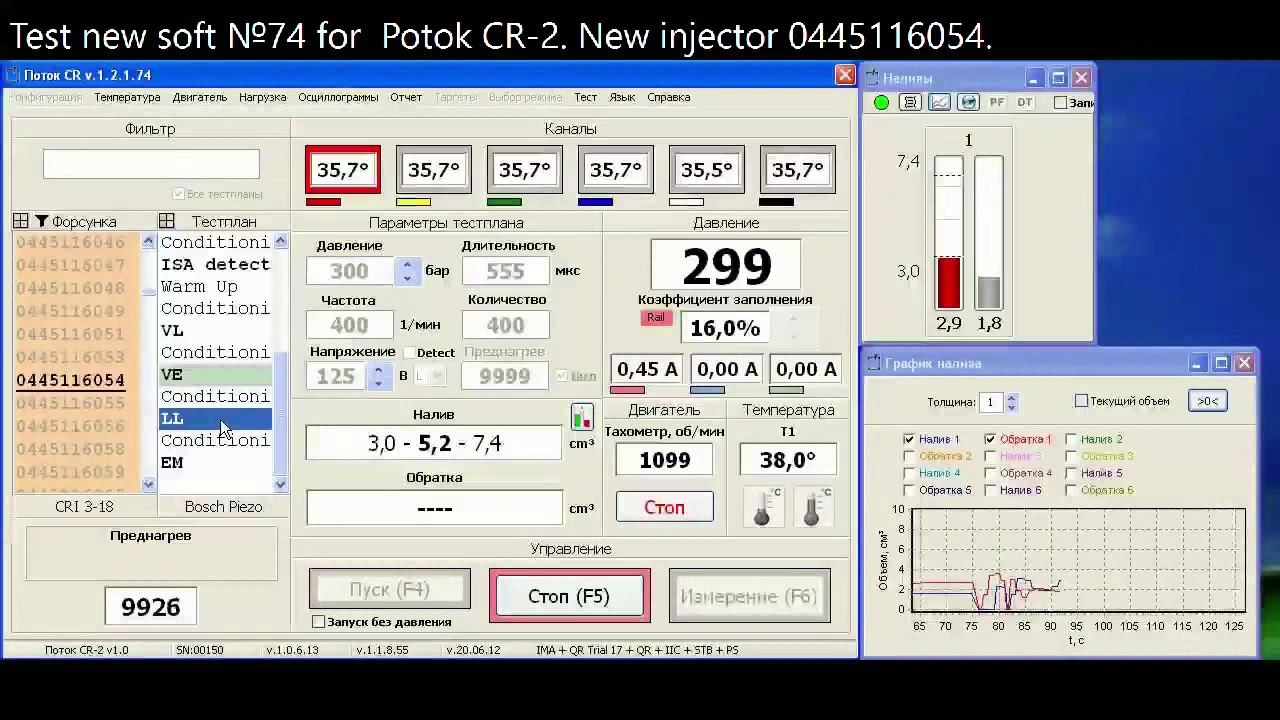Viewport: 1280px width, 720px height.
Task: Uncheck Обратка 1 in graph legend
Action: click(990, 439)
